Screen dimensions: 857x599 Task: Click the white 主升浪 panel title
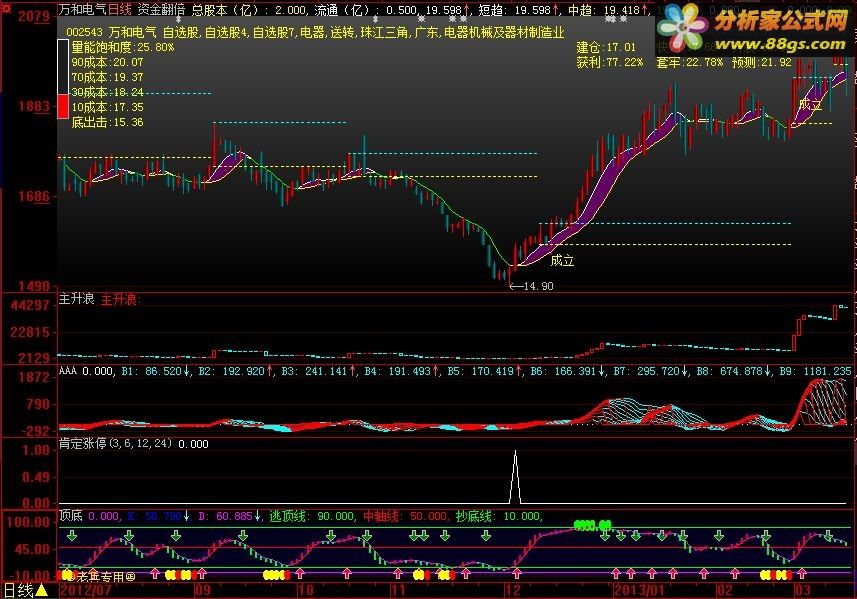point(77,298)
